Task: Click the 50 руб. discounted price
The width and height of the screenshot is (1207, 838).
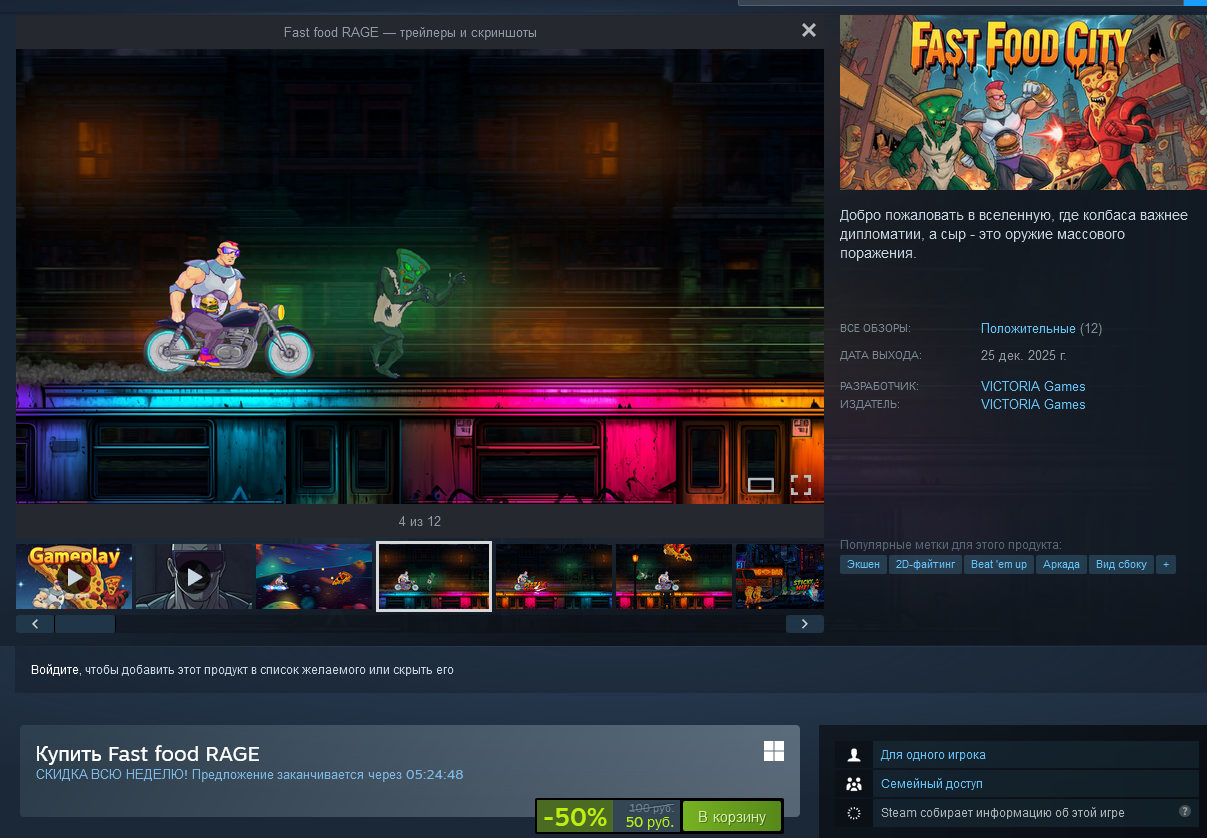Action: (x=650, y=823)
